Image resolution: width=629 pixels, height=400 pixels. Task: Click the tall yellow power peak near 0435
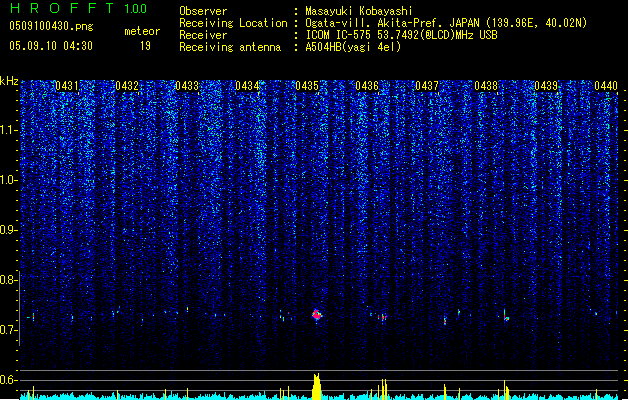click(x=317, y=386)
